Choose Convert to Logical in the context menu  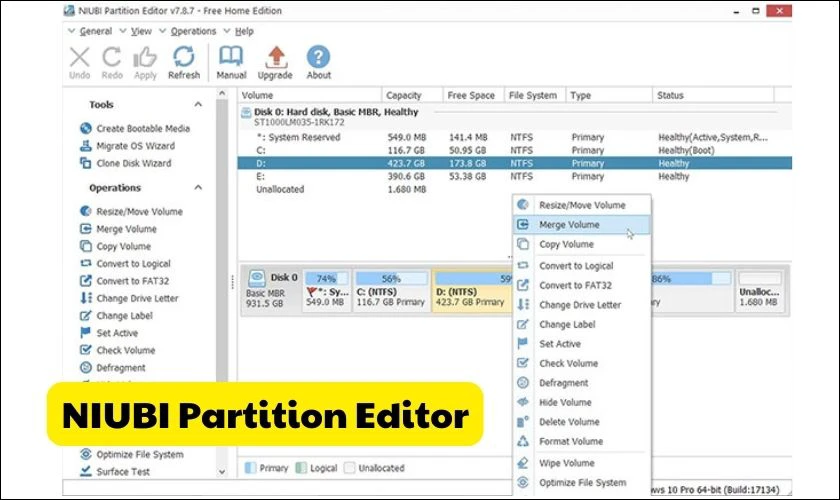point(582,266)
